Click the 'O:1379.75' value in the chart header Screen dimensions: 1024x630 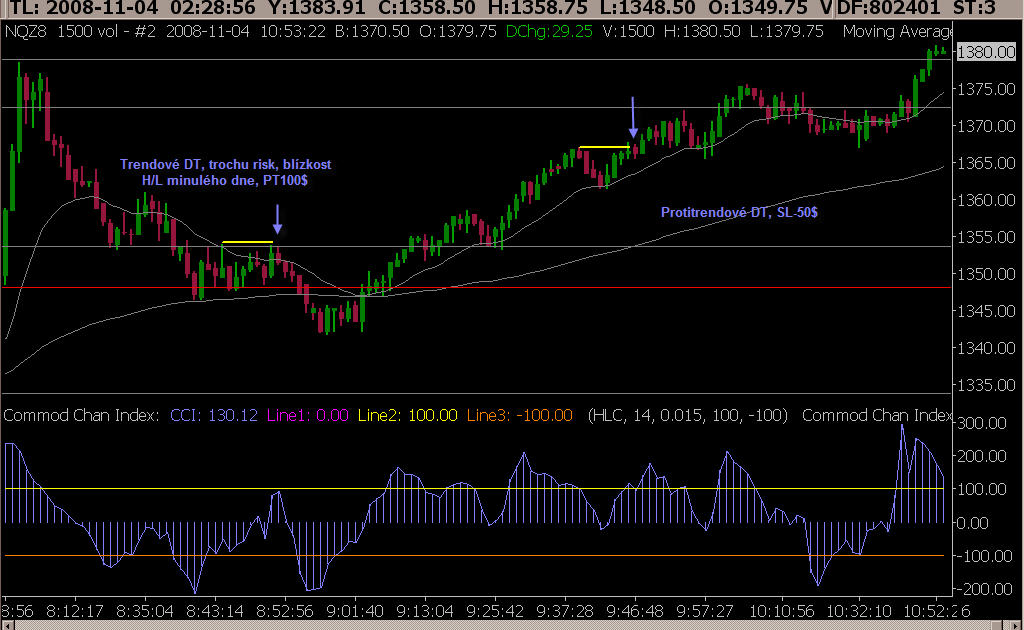(x=458, y=31)
